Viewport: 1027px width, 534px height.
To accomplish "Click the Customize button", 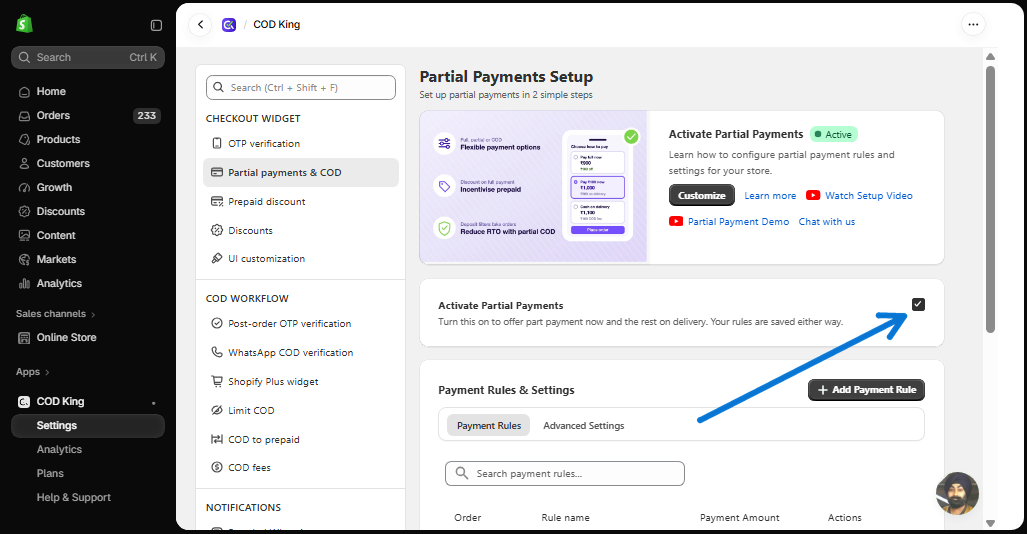I will [x=701, y=195].
